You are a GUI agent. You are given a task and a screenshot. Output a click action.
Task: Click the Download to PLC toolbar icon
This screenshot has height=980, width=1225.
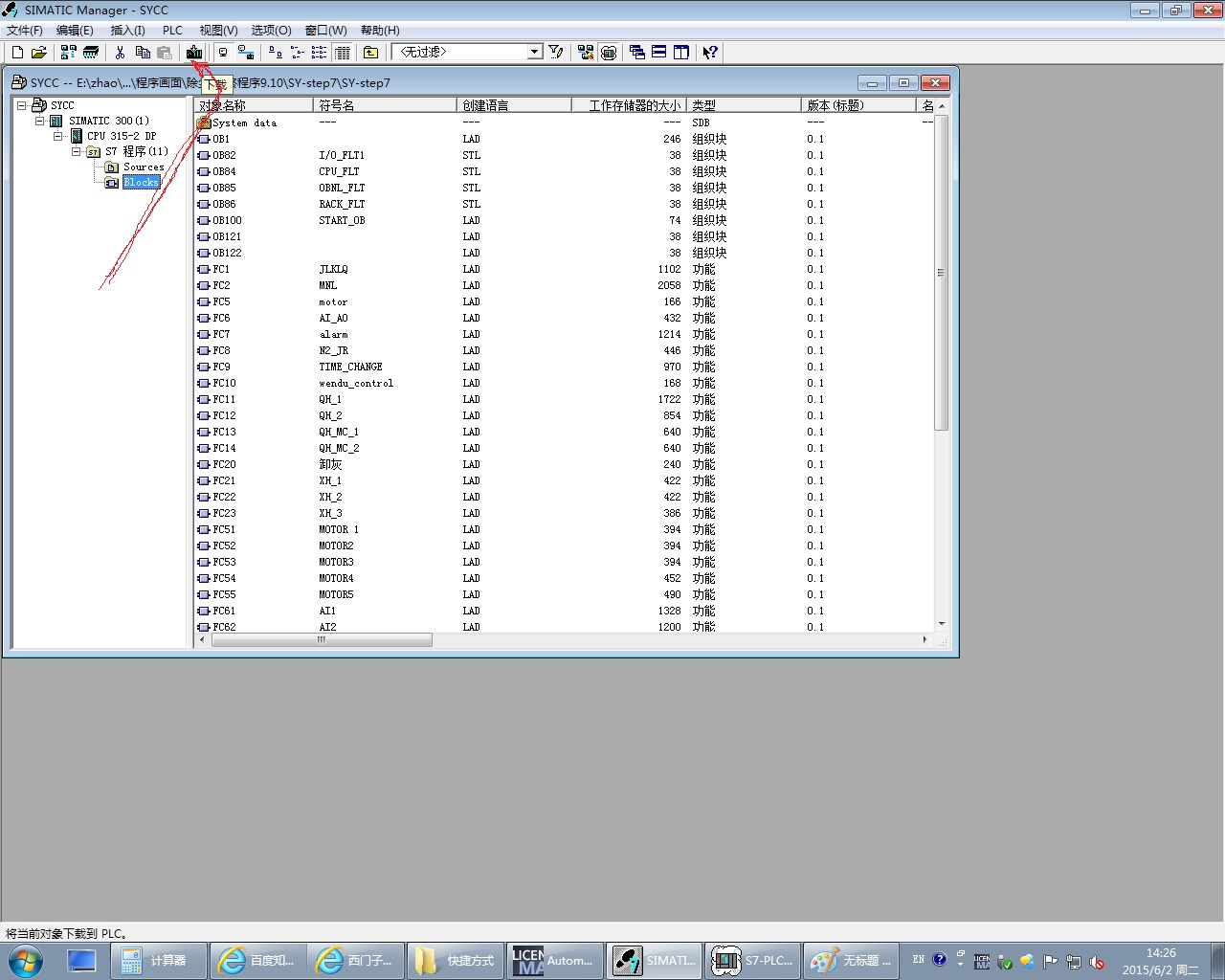click(194, 53)
